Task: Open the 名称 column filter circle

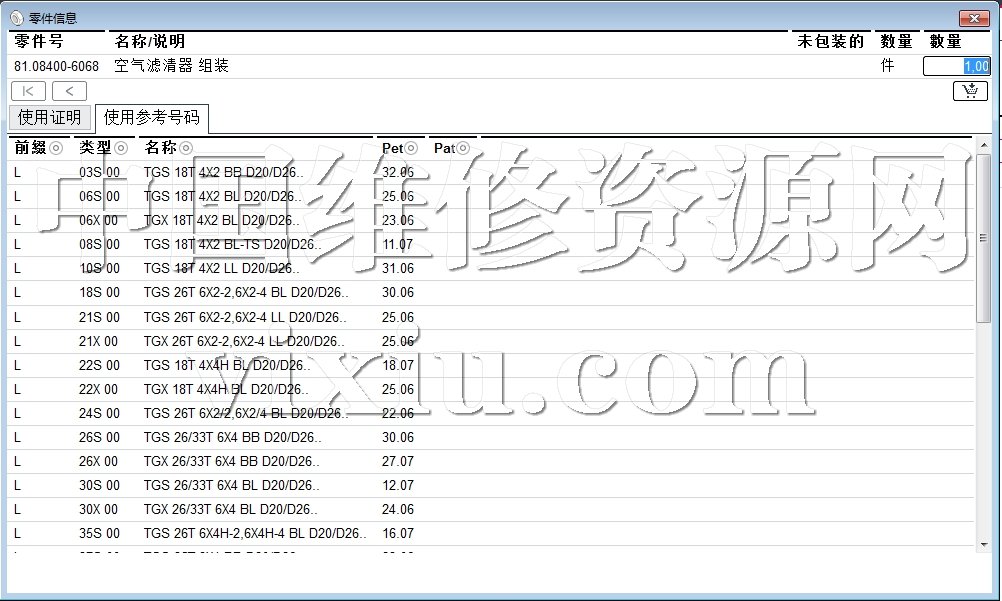Action: pyautogui.click(x=184, y=148)
